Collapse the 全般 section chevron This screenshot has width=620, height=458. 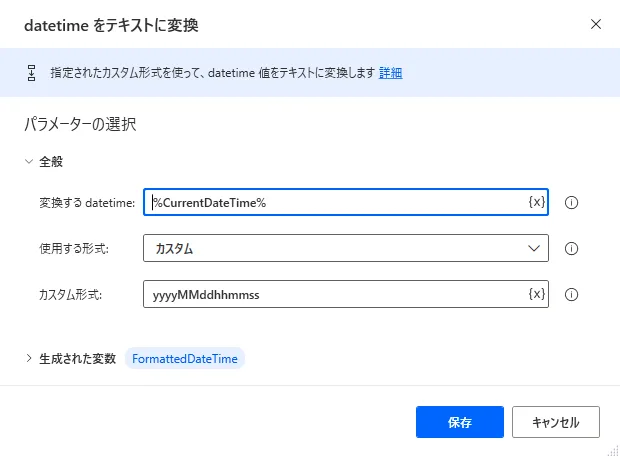(28, 161)
